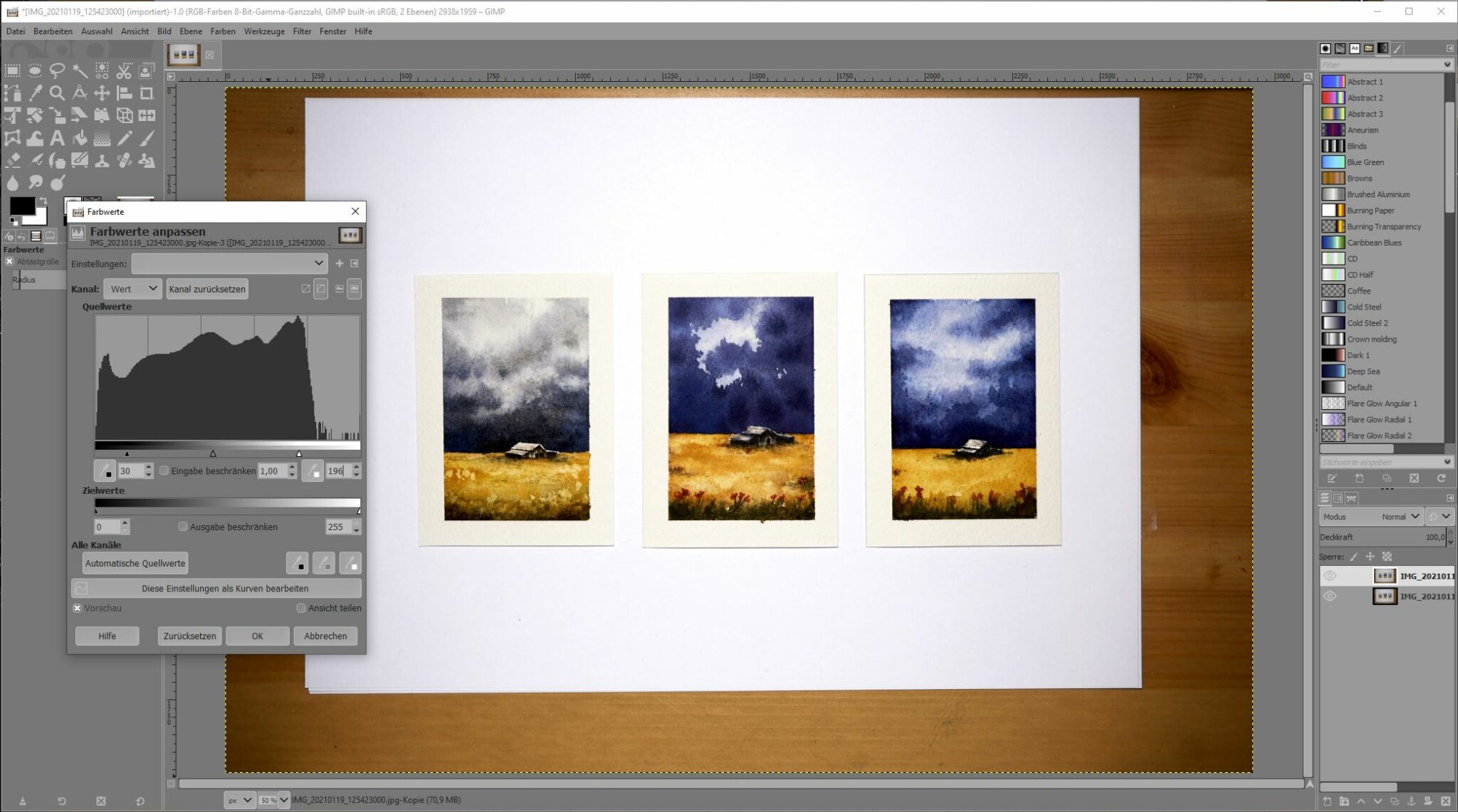Select the Clone stamp tool

tap(102, 161)
